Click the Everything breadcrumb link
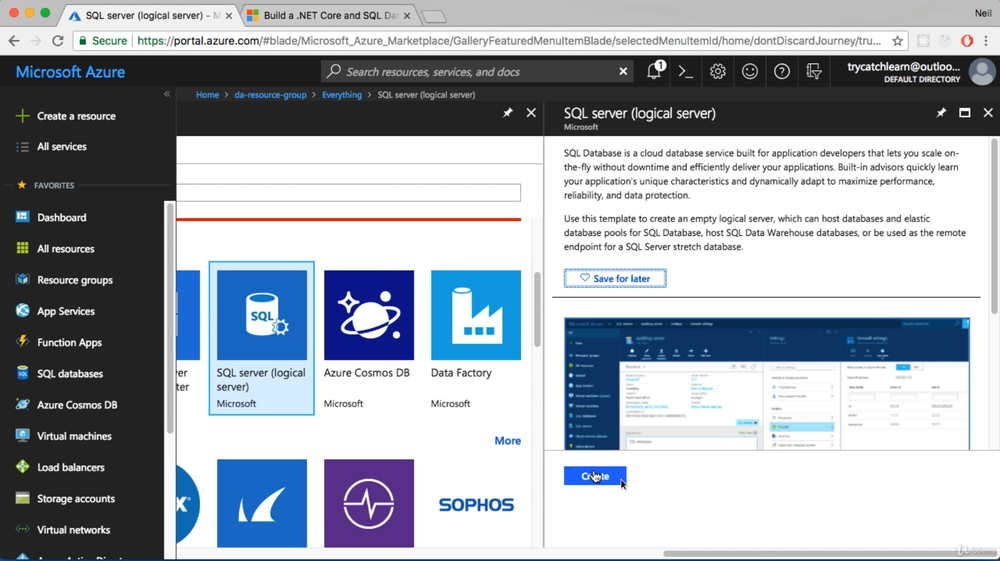Screen dimensions: 1000x561 tap(342, 94)
